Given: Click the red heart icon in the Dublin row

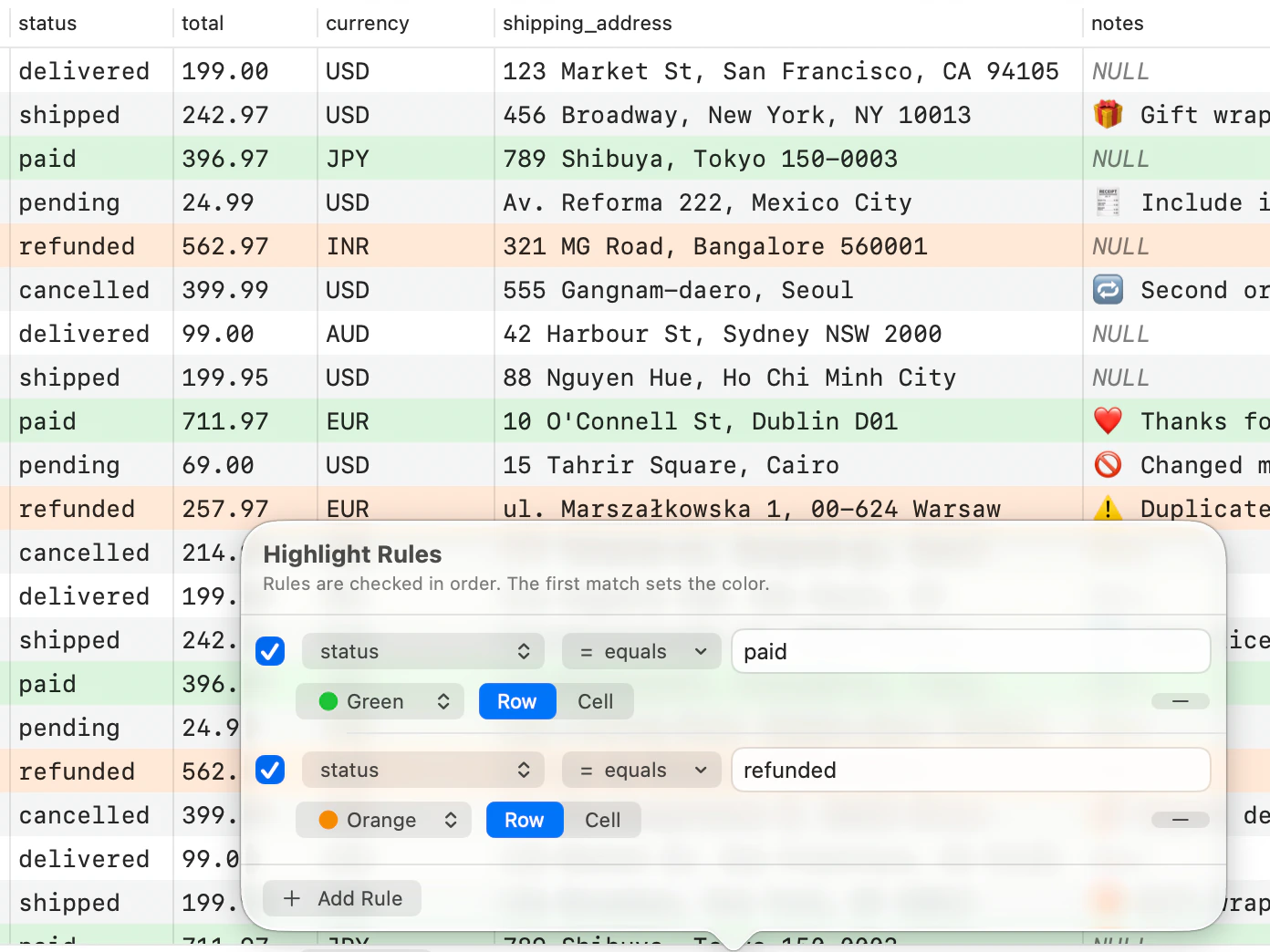Looking at the screenshot, I should (x=1108, y=421).
